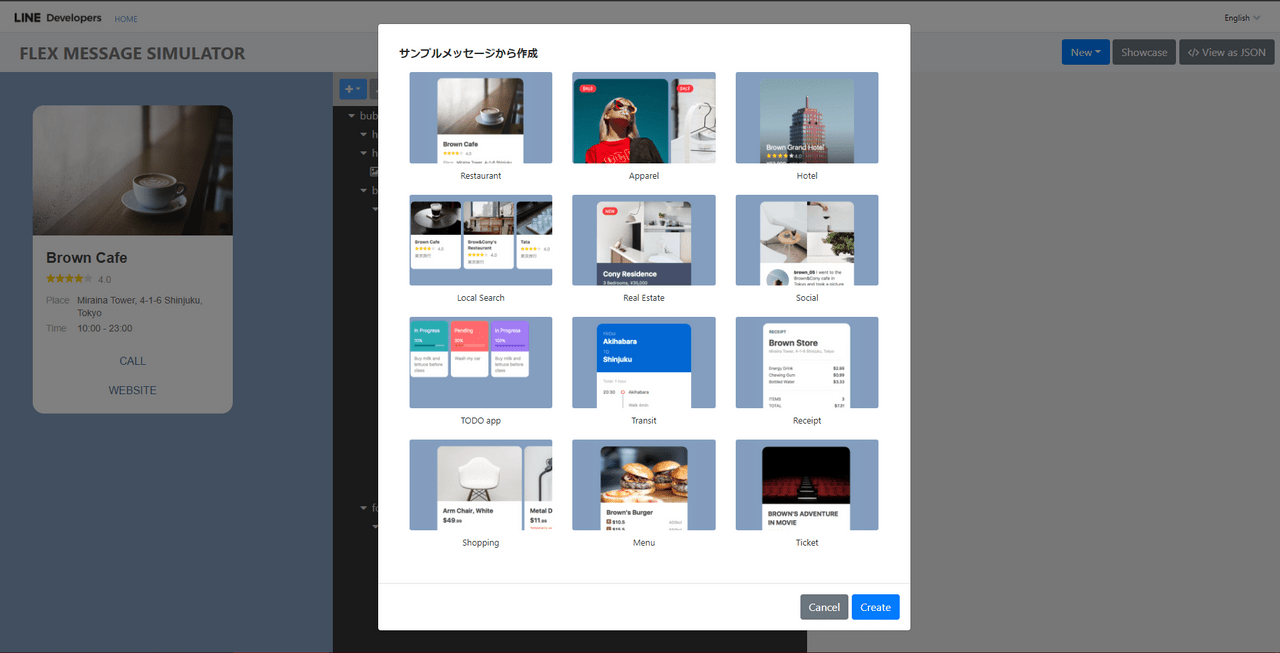
Task: Select the Shopping sample thumbnail
Action: 481,485
